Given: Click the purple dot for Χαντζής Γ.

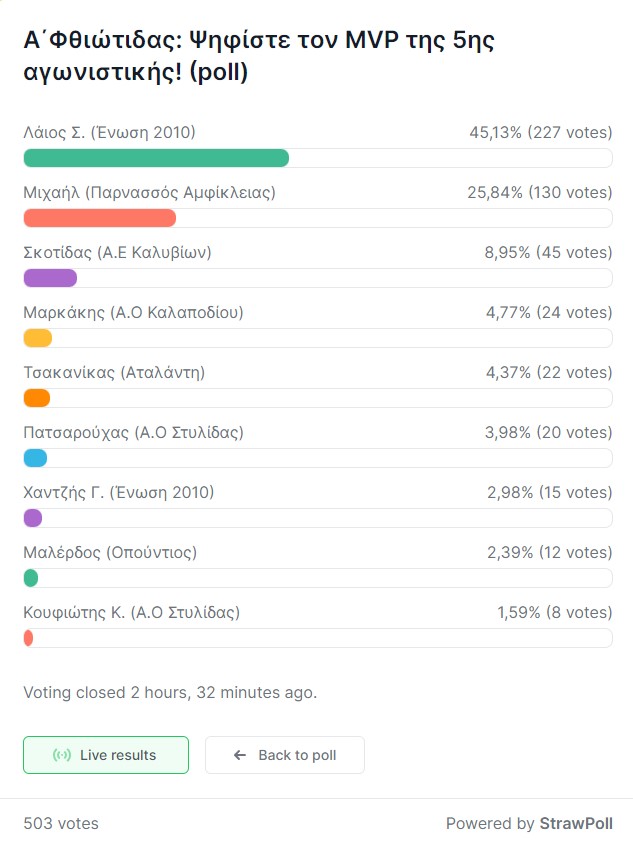Looking at the screenshot, I should [x=33, y=518].
